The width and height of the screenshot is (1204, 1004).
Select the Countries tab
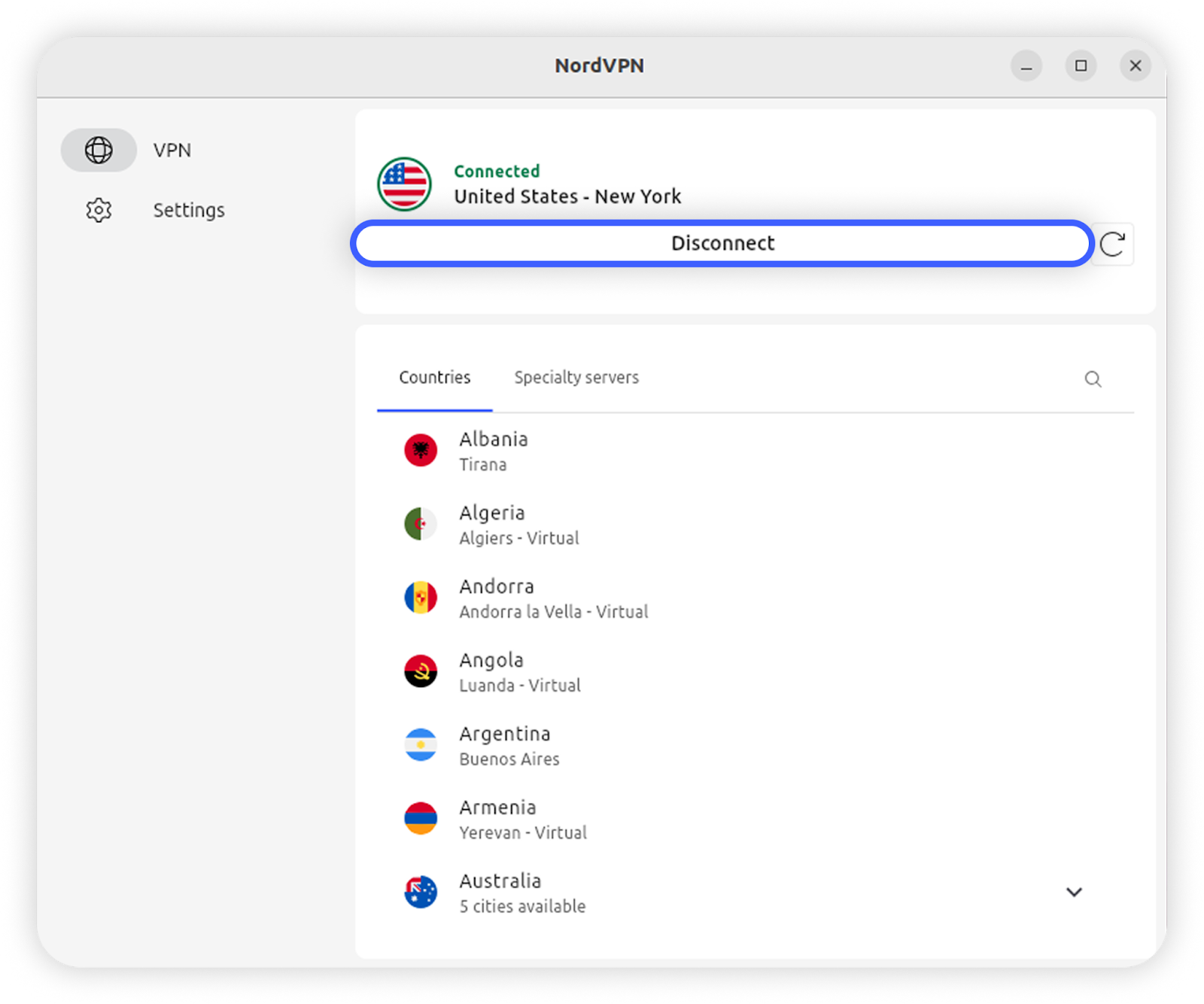coord(434,377)
